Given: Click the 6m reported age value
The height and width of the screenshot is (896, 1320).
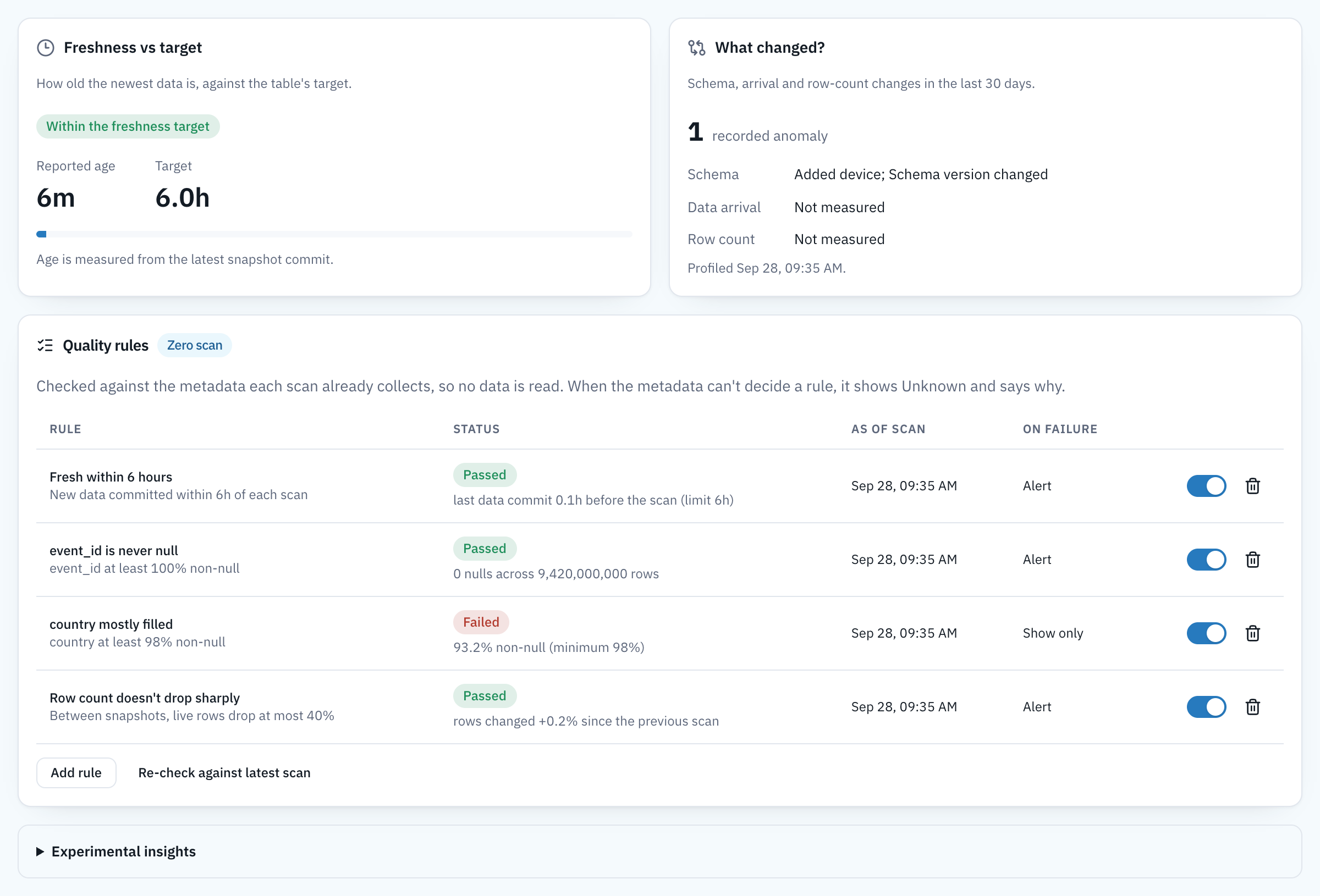Looking at the screenshot, I should (56, 197).
